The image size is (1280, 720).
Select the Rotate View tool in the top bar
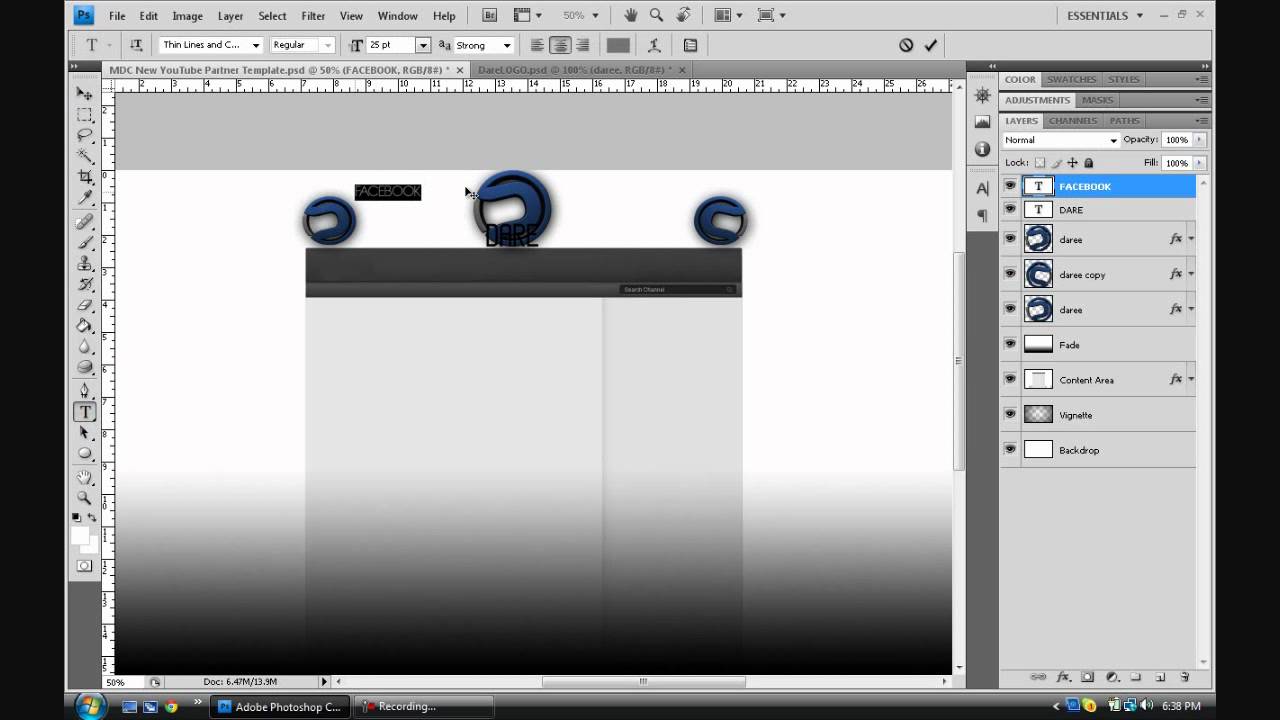pyautogui.click(x=684, y=15)
